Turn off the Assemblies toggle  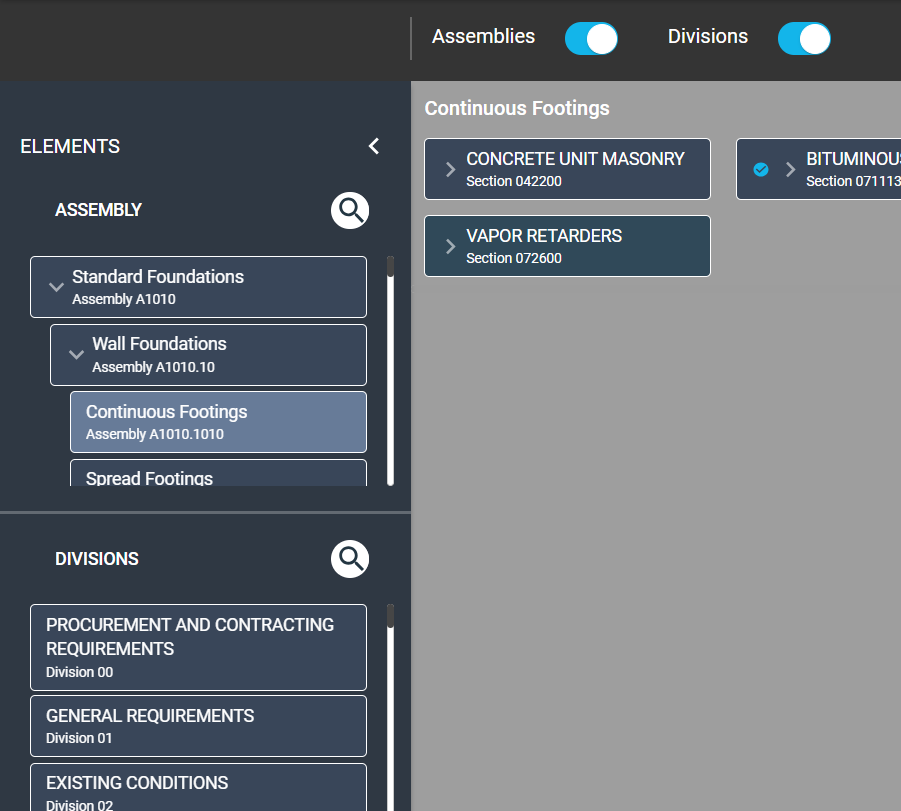click(x=591, y=39)
